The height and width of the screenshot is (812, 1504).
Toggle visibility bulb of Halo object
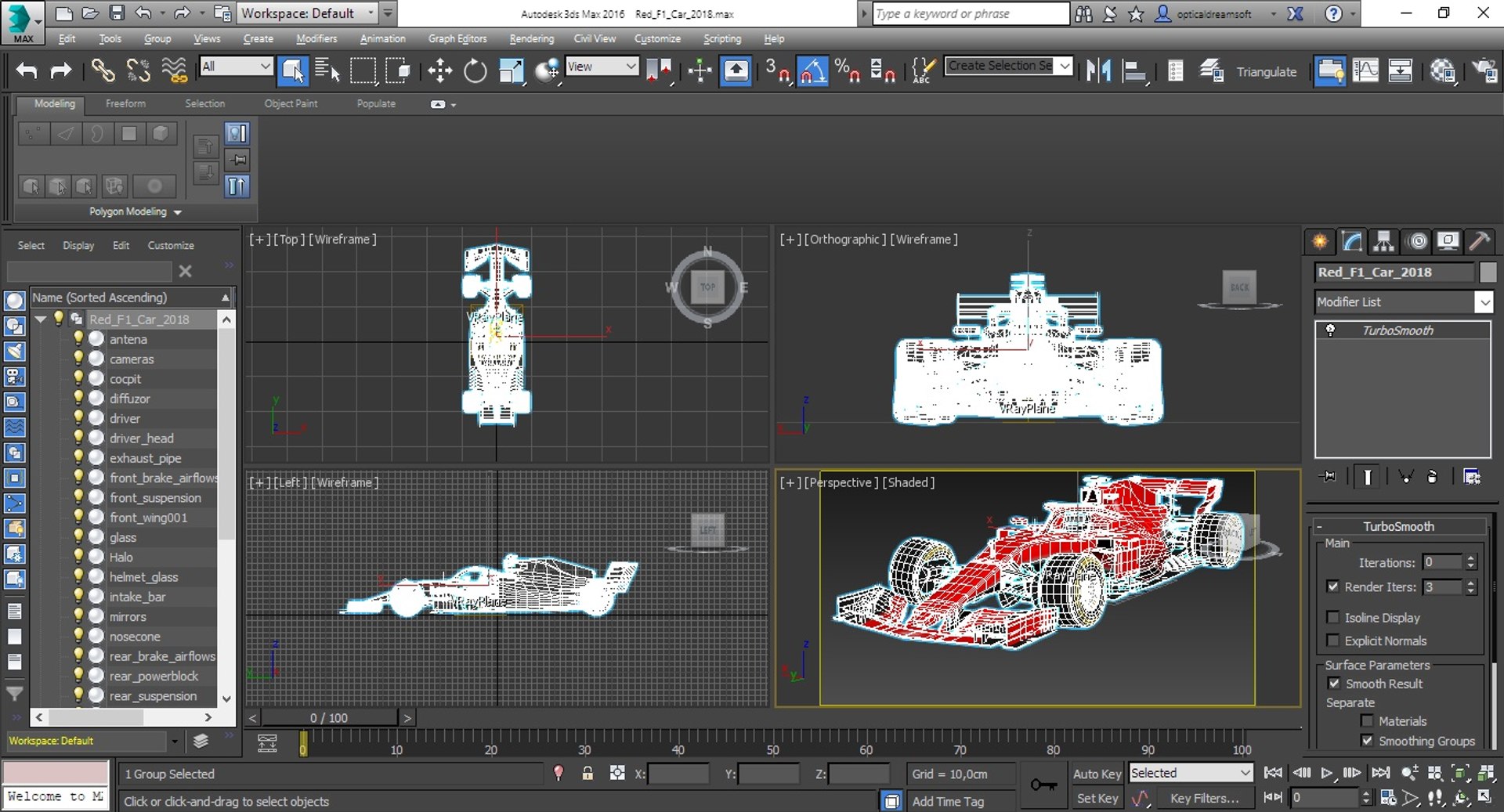coord(78,556)
